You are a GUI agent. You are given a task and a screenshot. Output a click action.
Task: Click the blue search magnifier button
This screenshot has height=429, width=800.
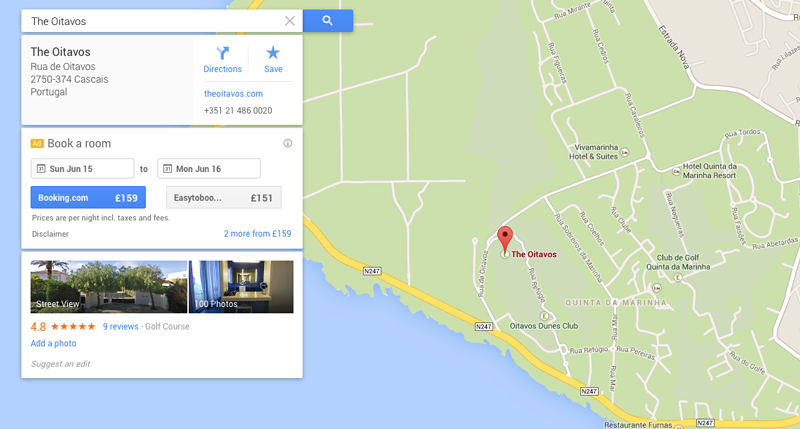point(328,21)
